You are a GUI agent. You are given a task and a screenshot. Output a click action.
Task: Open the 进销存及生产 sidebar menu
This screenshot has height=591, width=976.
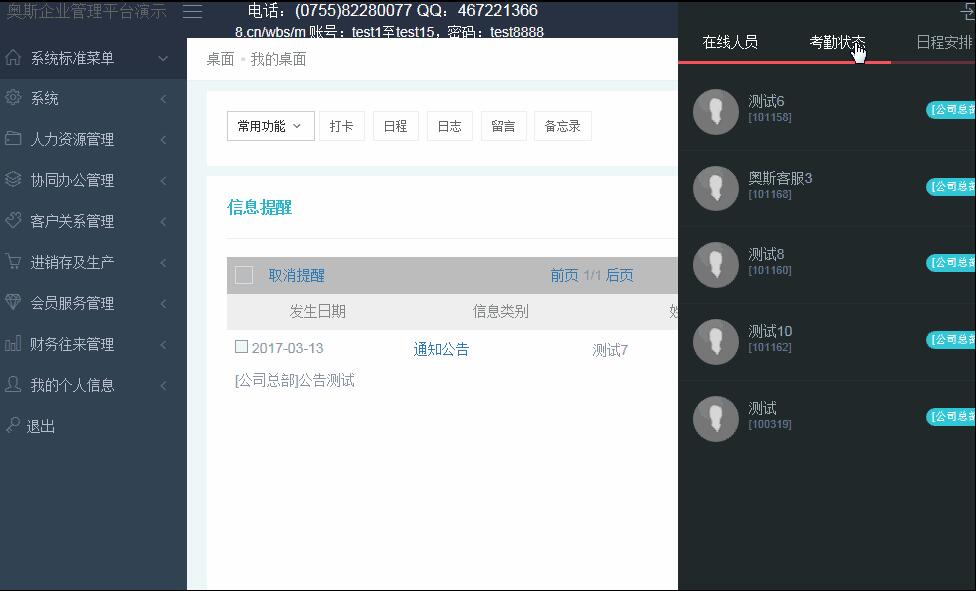click(x=93, y=263)
